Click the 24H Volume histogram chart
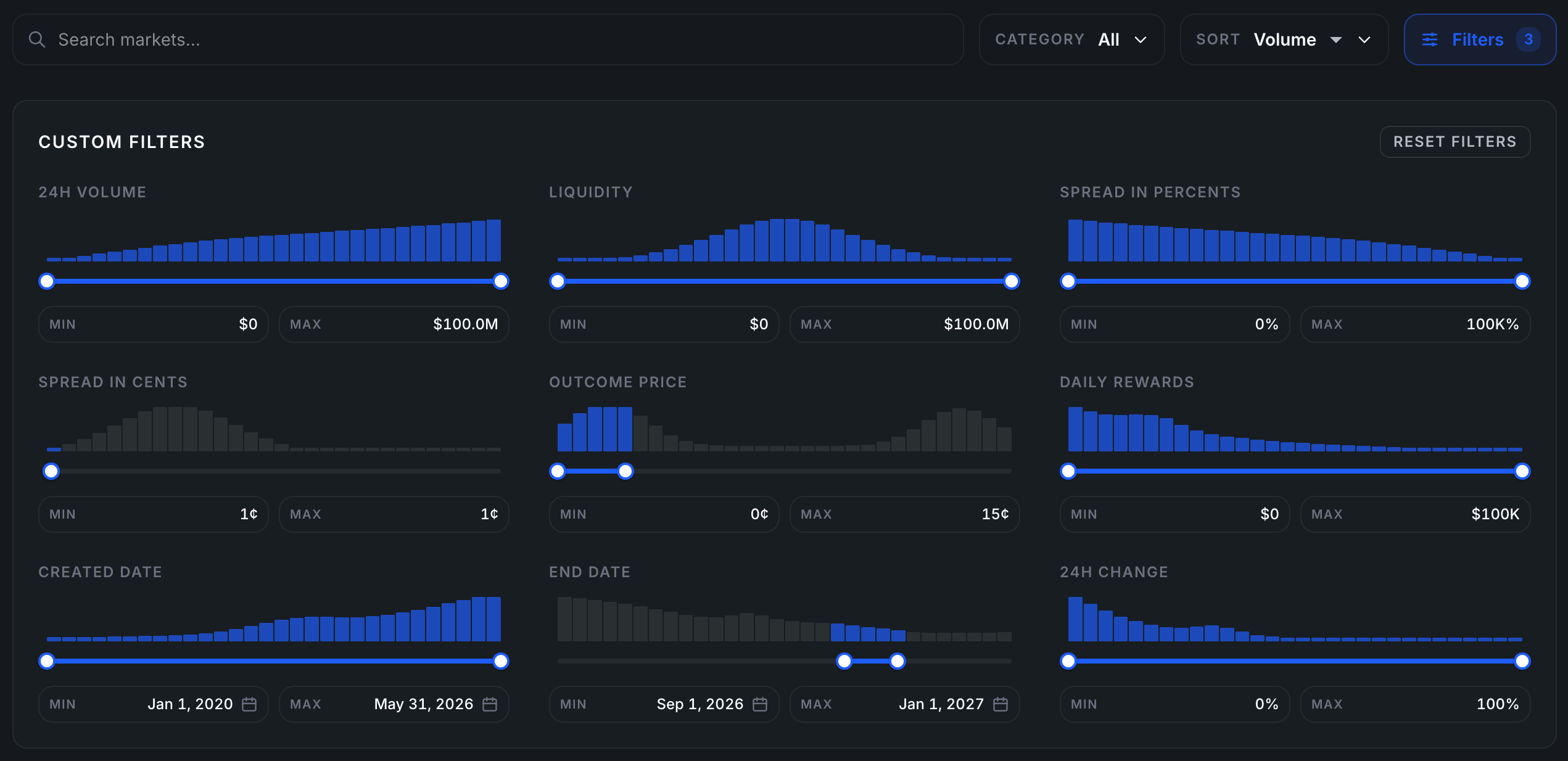Viewport: 1568px width, 761px height. point(274,240)
